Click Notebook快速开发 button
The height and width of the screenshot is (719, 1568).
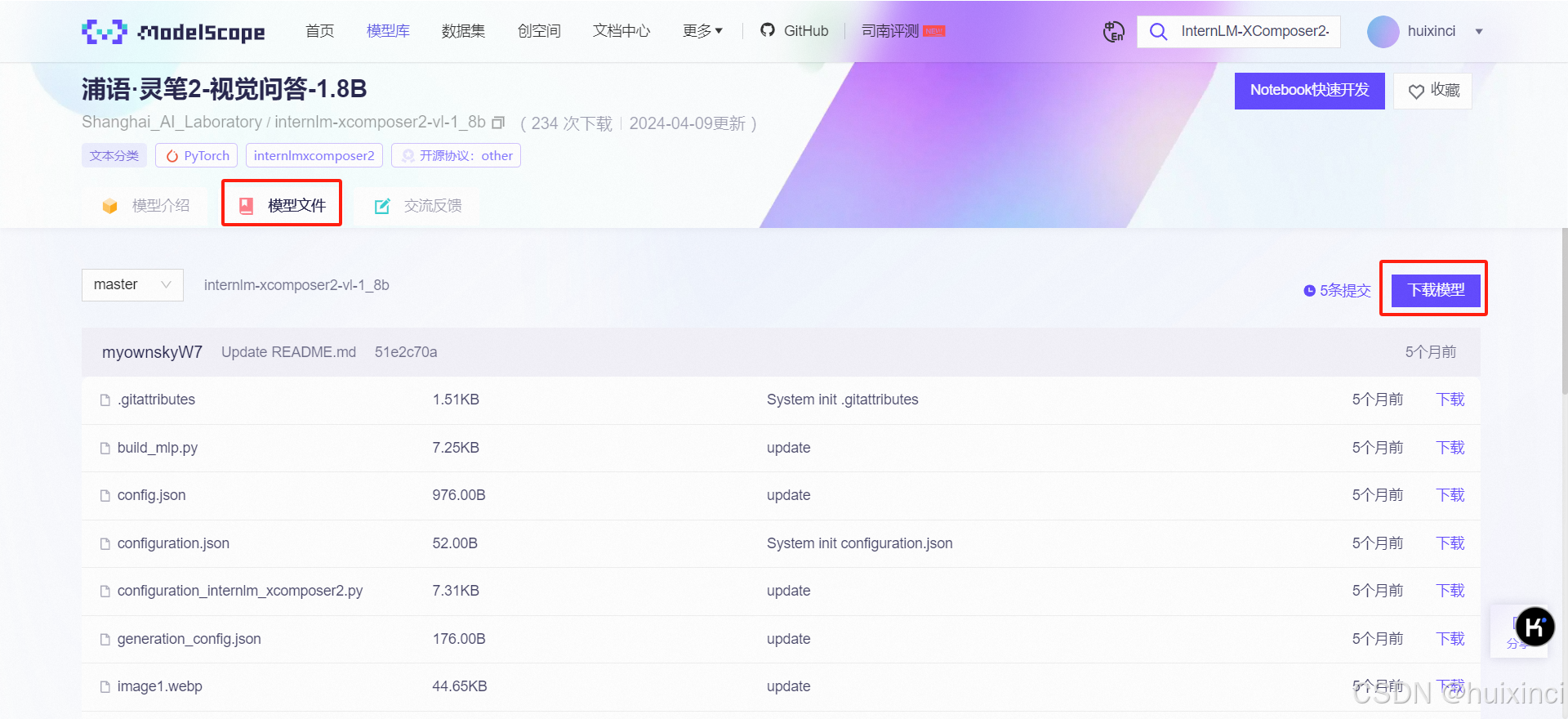[1310, 91]
